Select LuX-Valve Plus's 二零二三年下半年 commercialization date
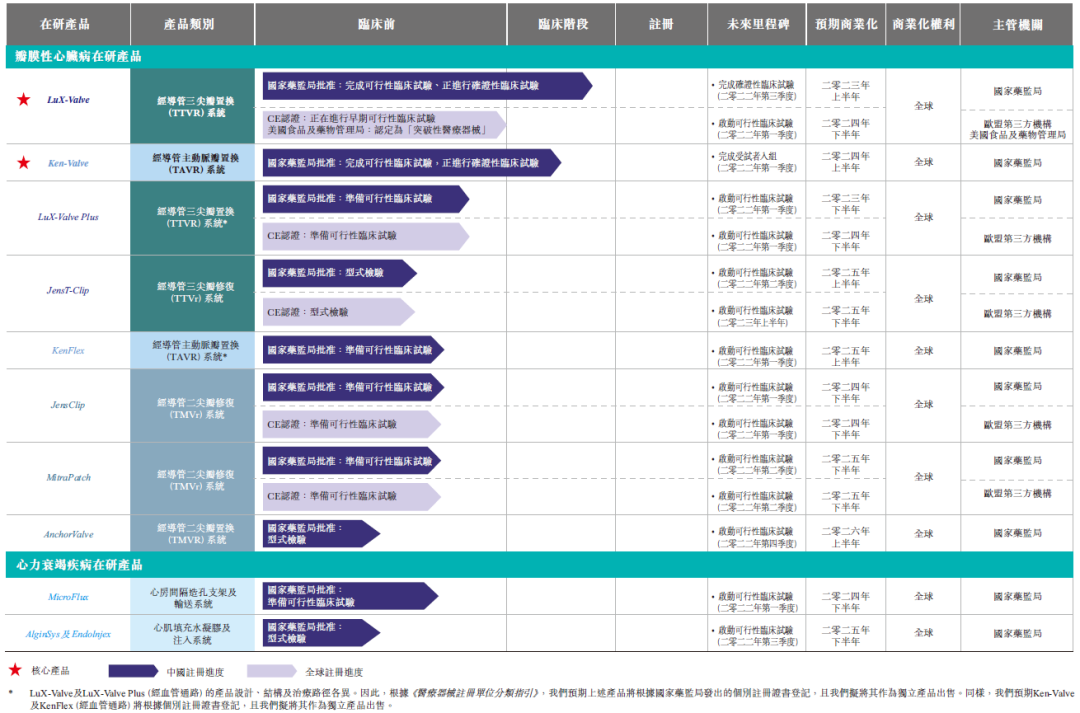Image resolution: width=1080 pixels, height=713 pixels. 846,204
